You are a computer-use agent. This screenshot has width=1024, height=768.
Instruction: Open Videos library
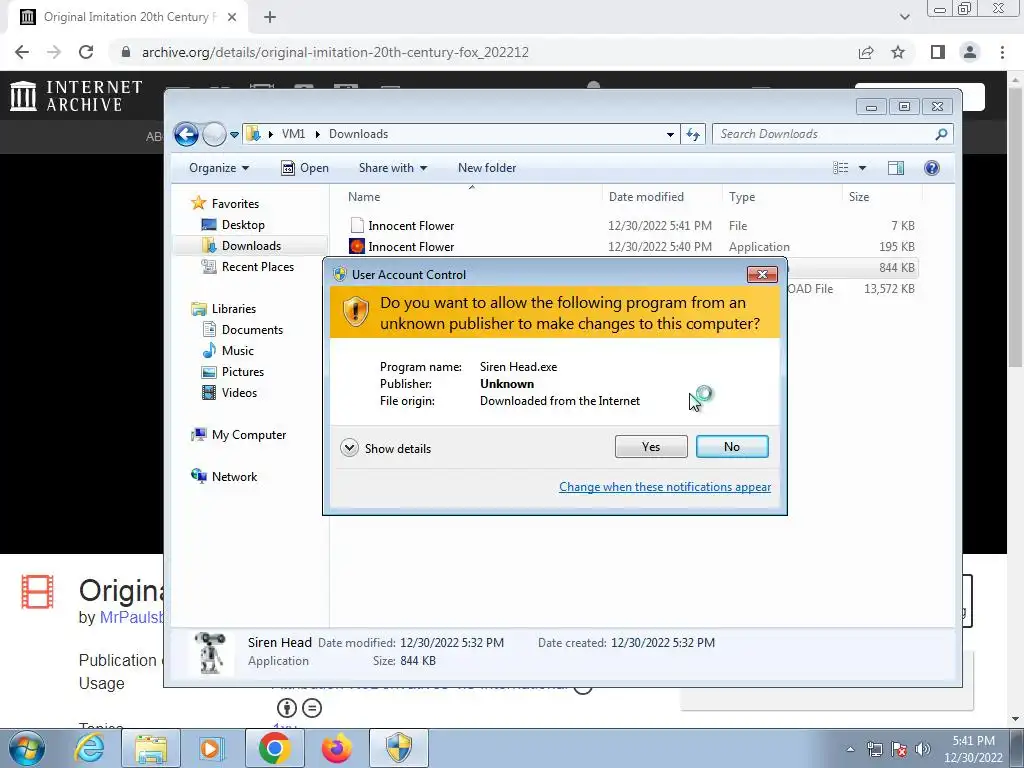(229, 392)
